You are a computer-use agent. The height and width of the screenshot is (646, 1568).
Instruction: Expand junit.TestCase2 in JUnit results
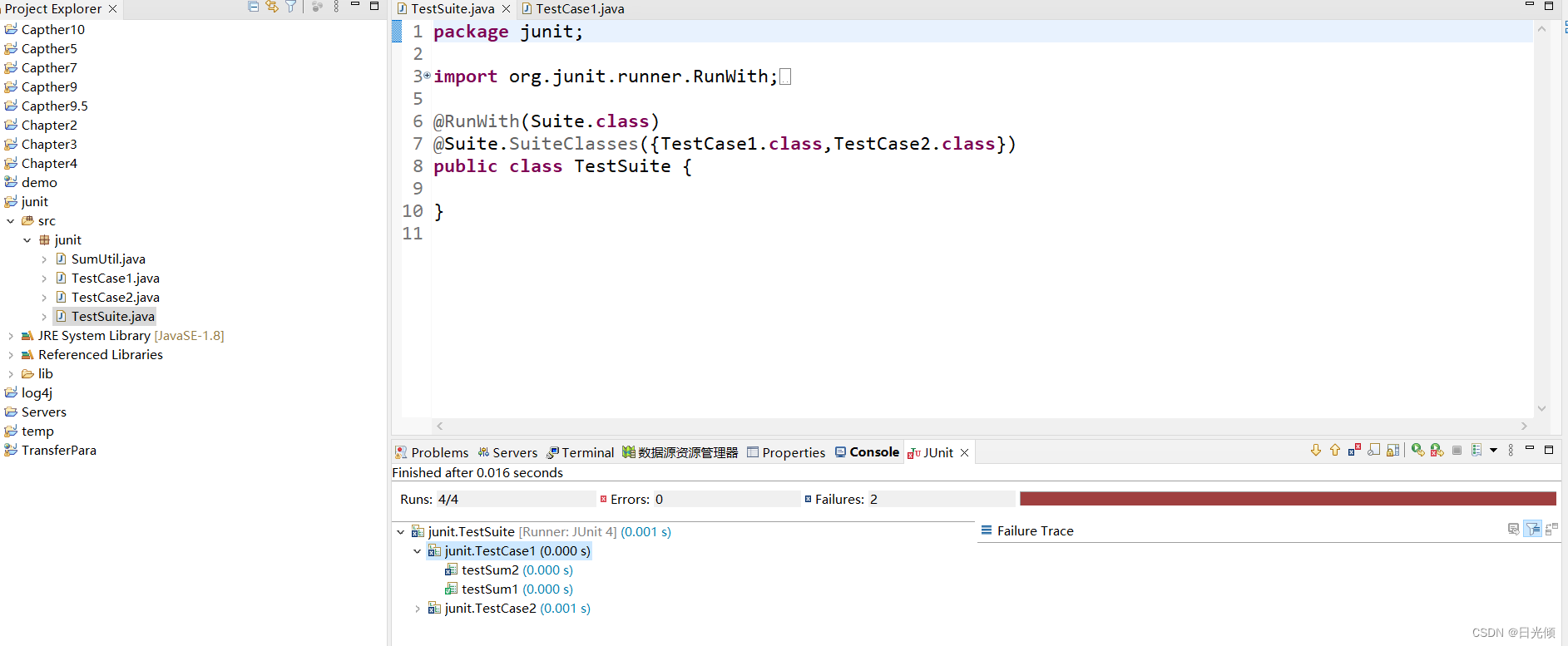tap(417, 609)
